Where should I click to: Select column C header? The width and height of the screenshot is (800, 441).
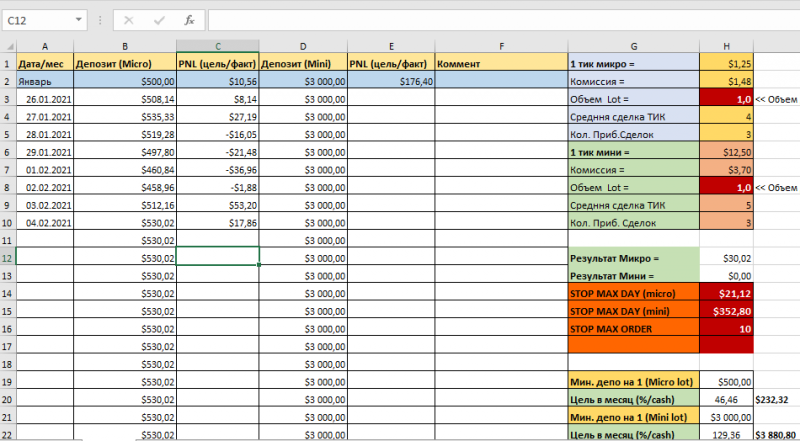click(x=218, y=46)
